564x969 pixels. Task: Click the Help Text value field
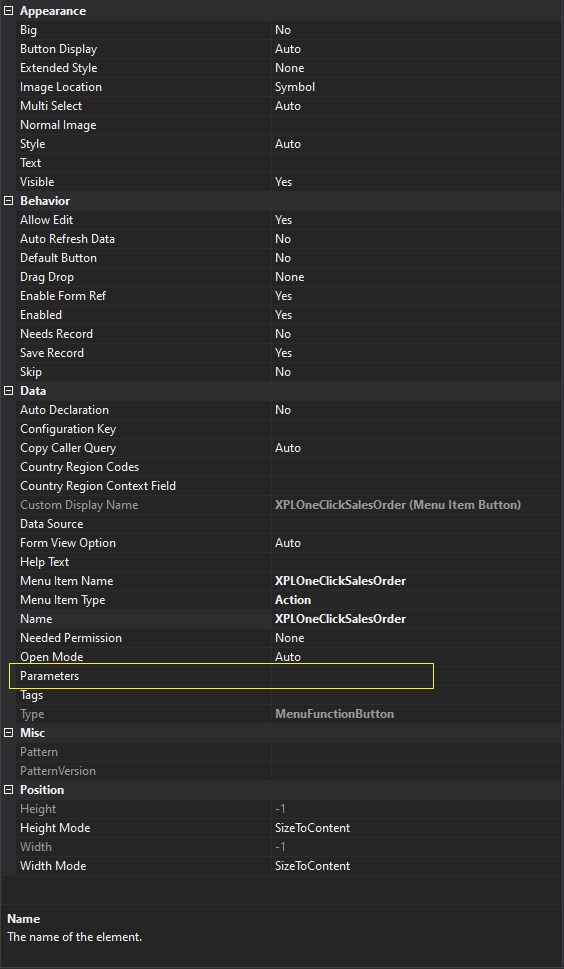(x=416, y=562)
